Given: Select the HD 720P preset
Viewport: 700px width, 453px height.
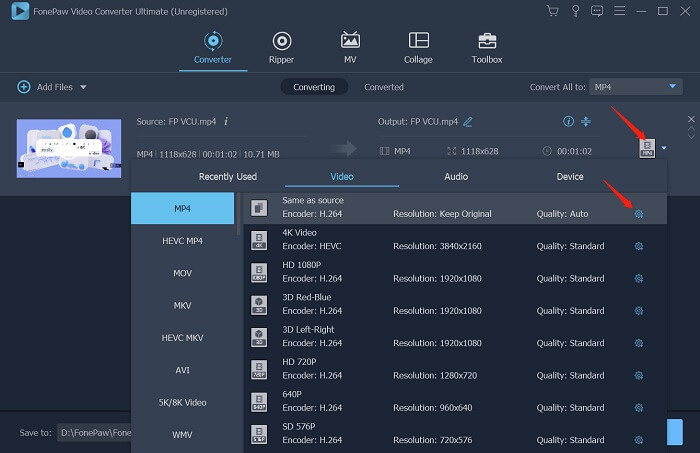Looking at the screenshot, I should (455, 370).
